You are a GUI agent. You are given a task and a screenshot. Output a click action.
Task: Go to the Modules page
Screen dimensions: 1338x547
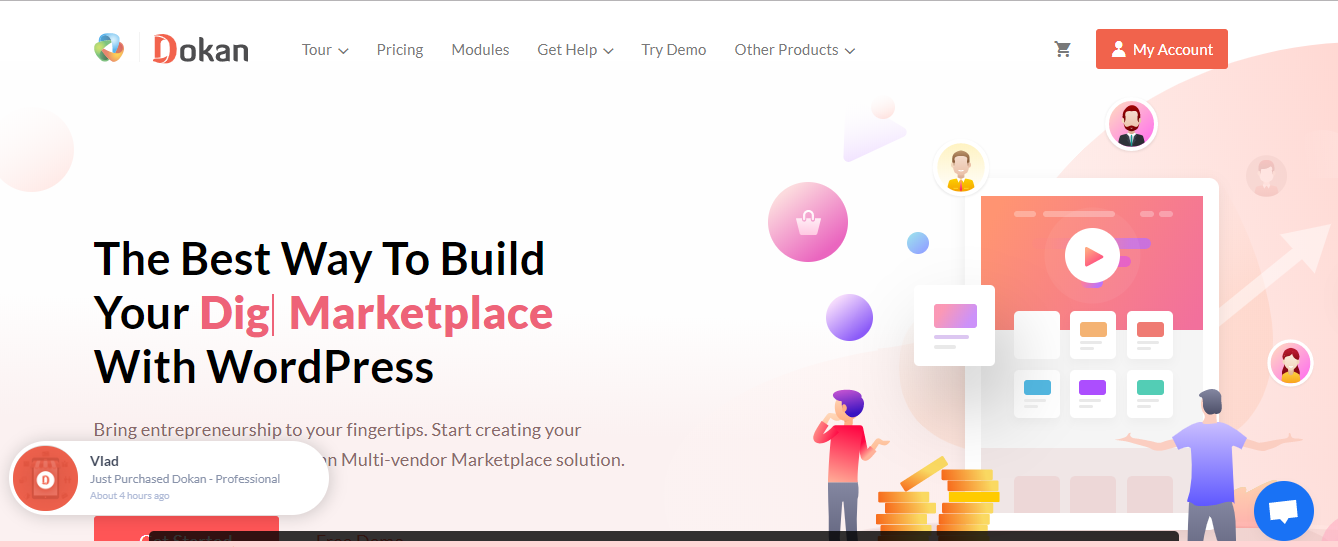[x=480, y=50]
